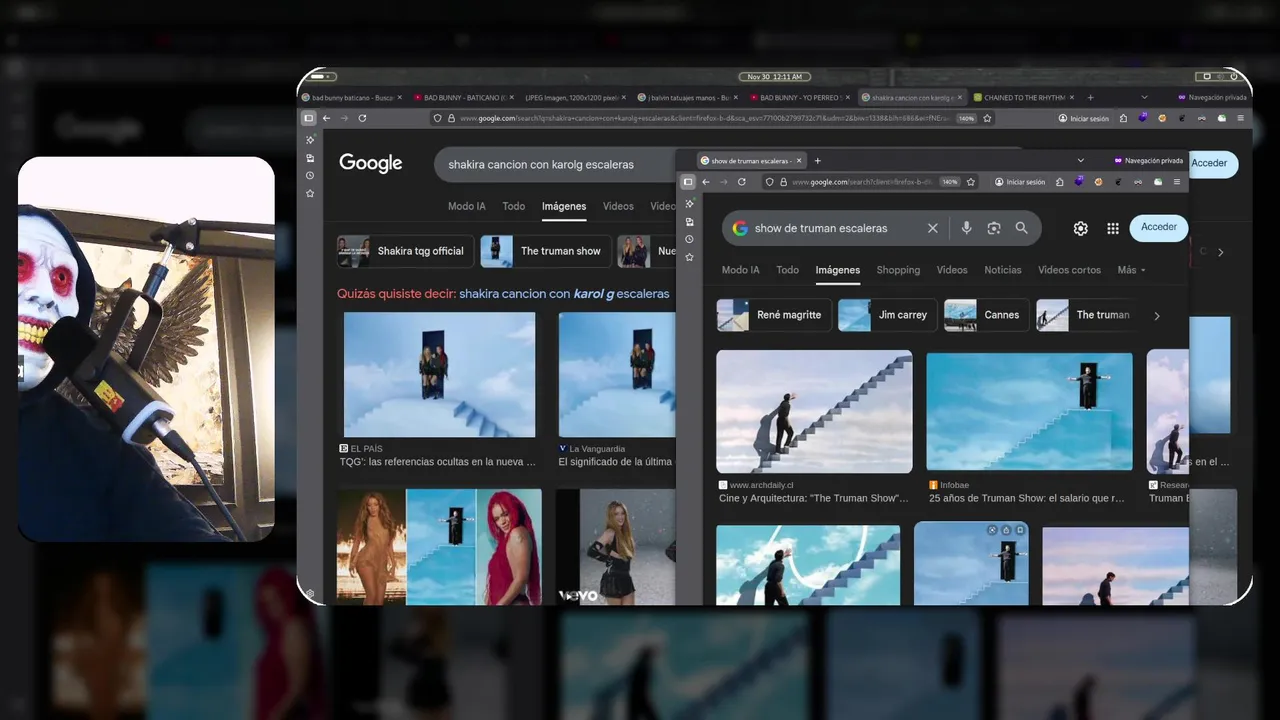
Task: Select the Videos cortos results tab
Action: click(x=1069, y=270)
